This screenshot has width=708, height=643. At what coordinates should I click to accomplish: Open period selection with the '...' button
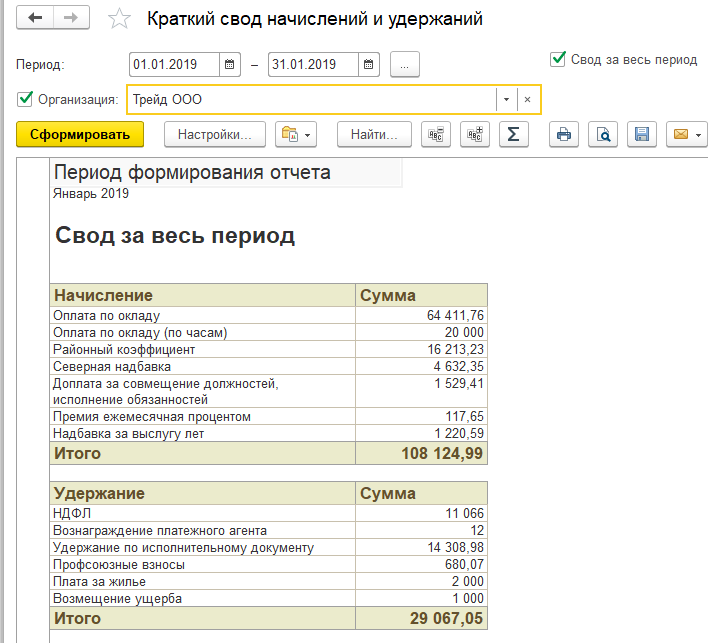405,65
